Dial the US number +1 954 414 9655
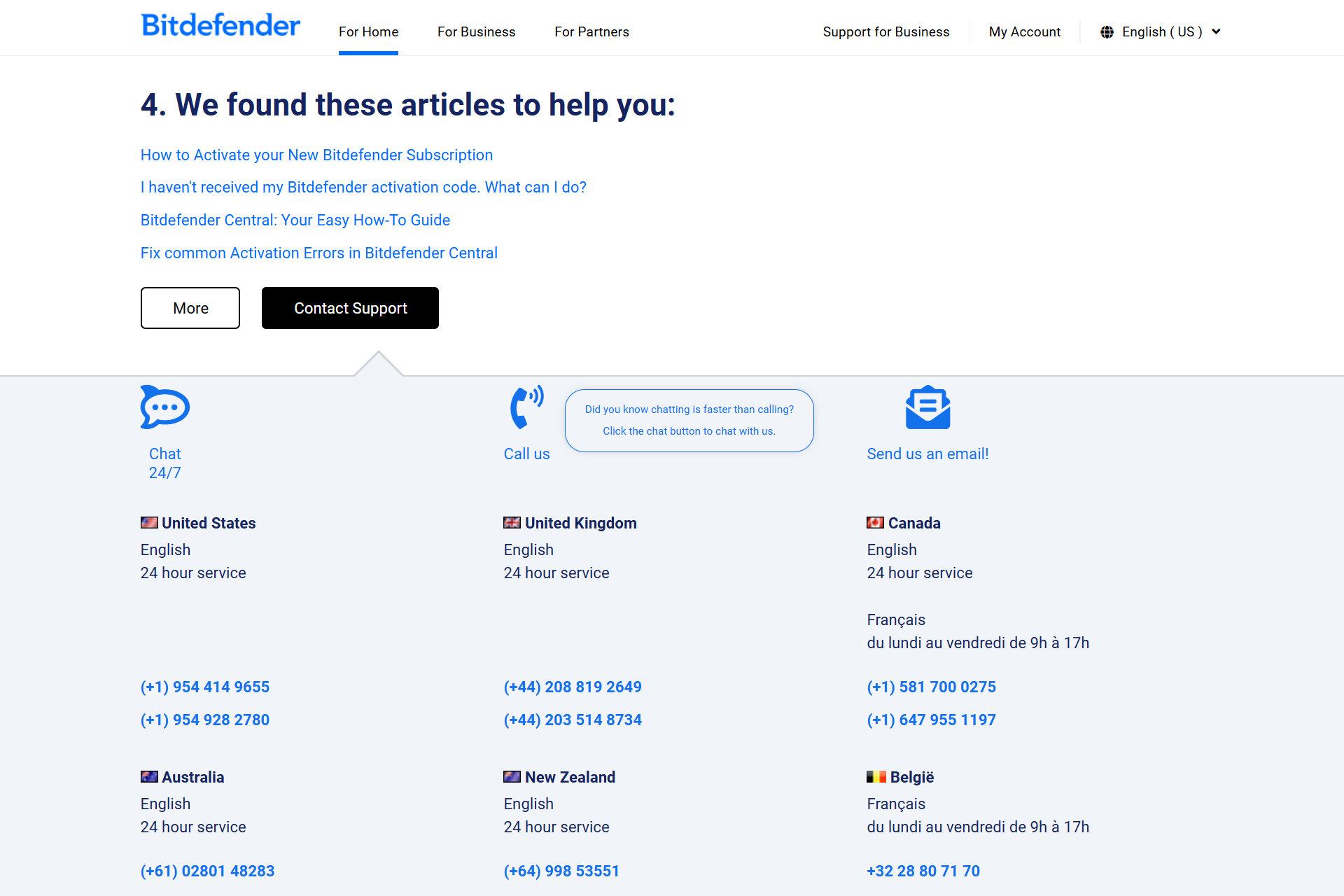The height and width of the screenshot is (896, 1344). 204,687
